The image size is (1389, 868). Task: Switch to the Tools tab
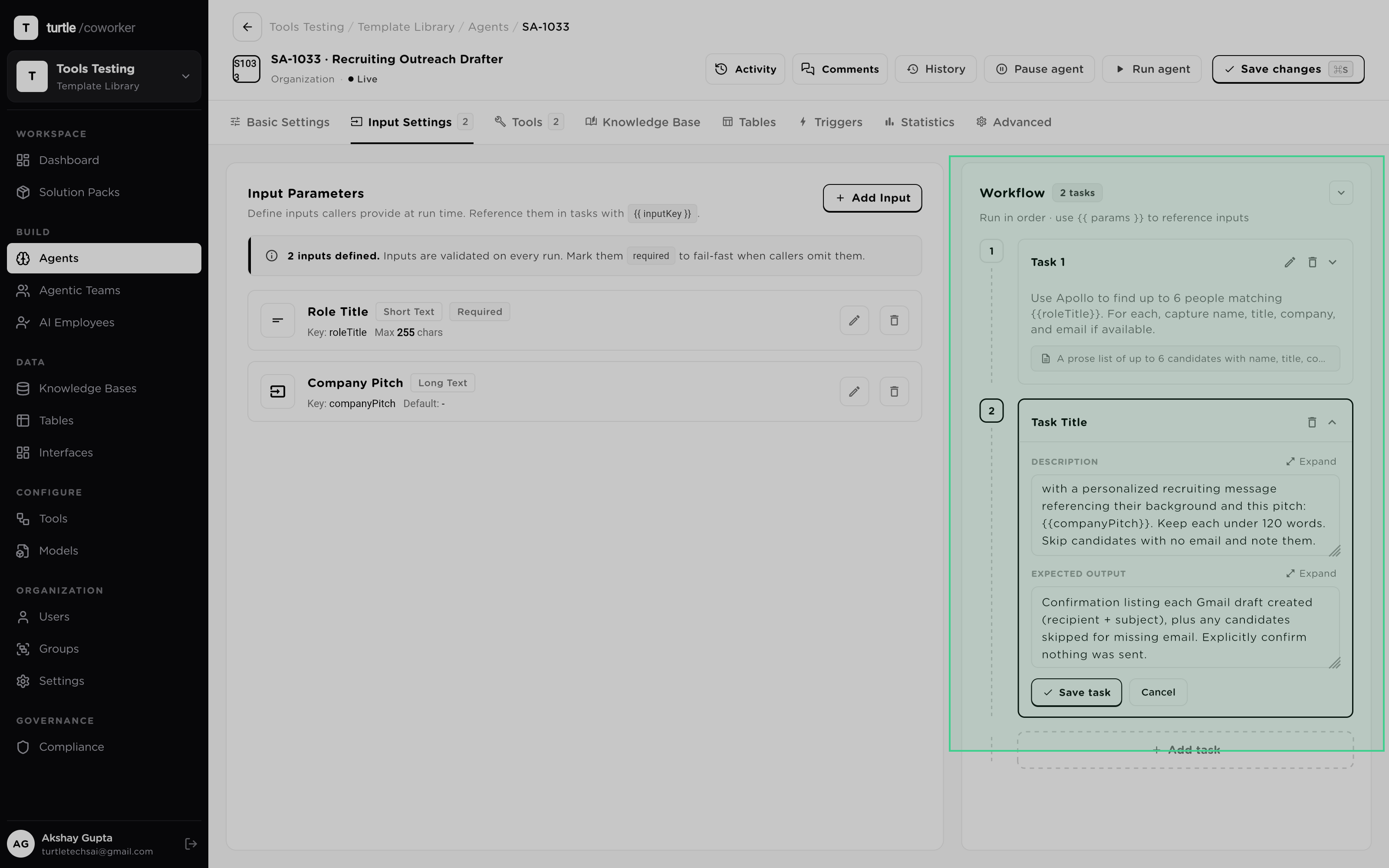tap(529, 122)
